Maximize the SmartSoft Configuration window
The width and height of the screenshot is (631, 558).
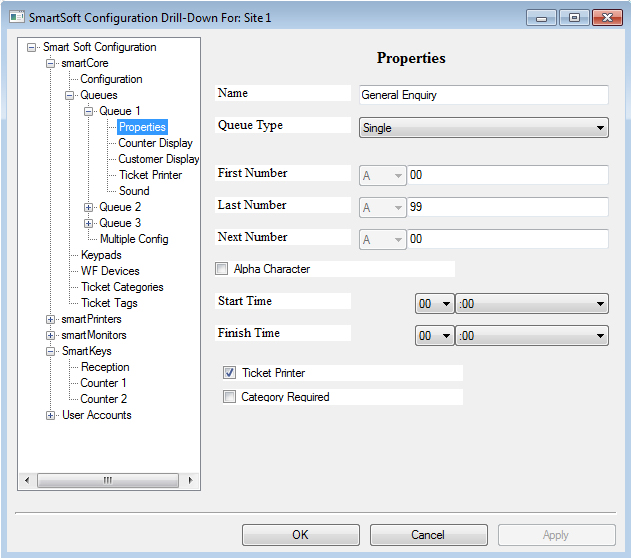point(574,18)
